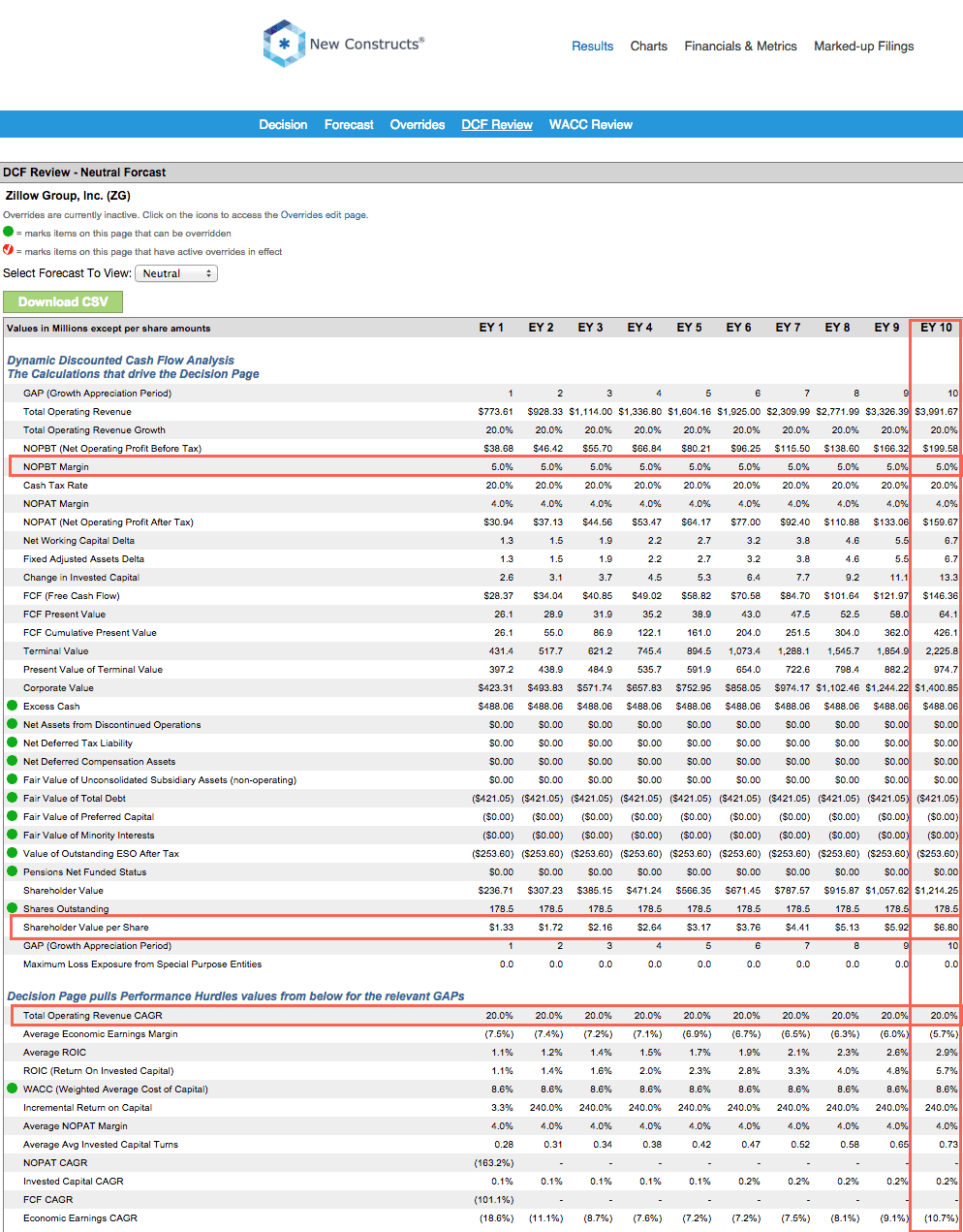Click the NOPBT Margin row label
The width and height of the screenshot is (963, 1232).
point(56,467)
